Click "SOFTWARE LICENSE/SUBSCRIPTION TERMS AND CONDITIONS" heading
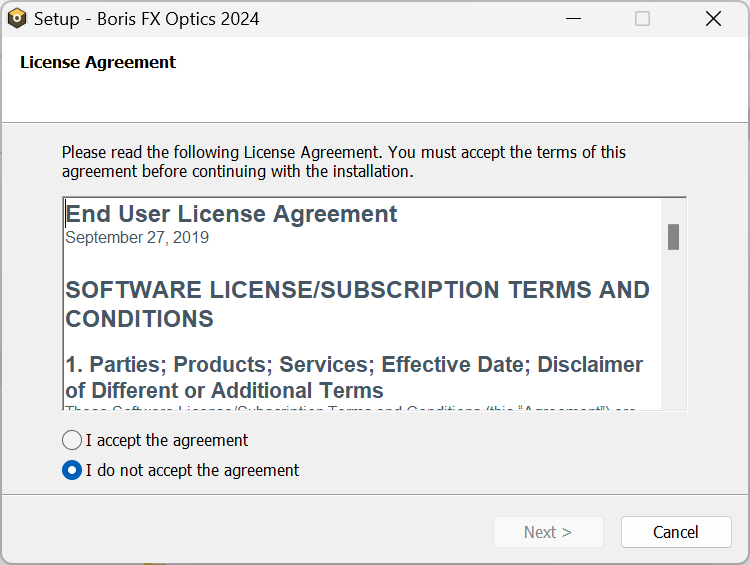This screenshot has width=750, height=565. (357, 304)
